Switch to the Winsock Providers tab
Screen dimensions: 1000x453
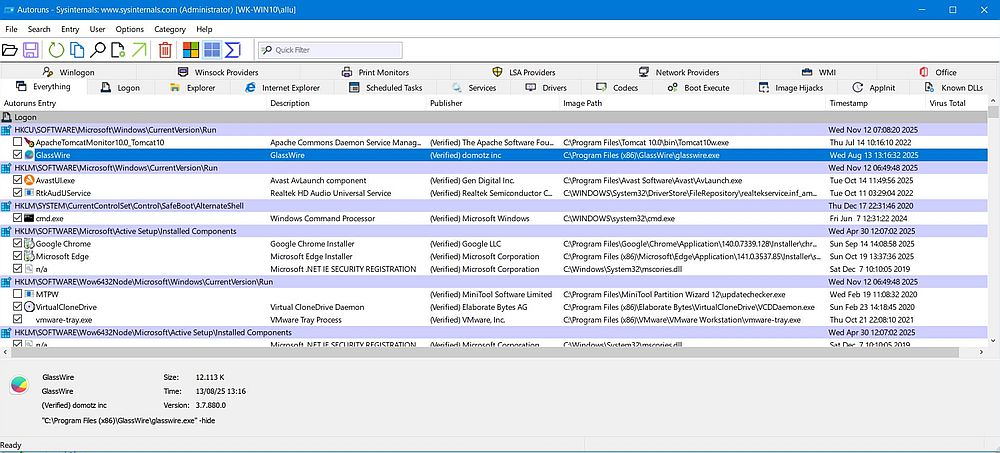coord(218,72)
